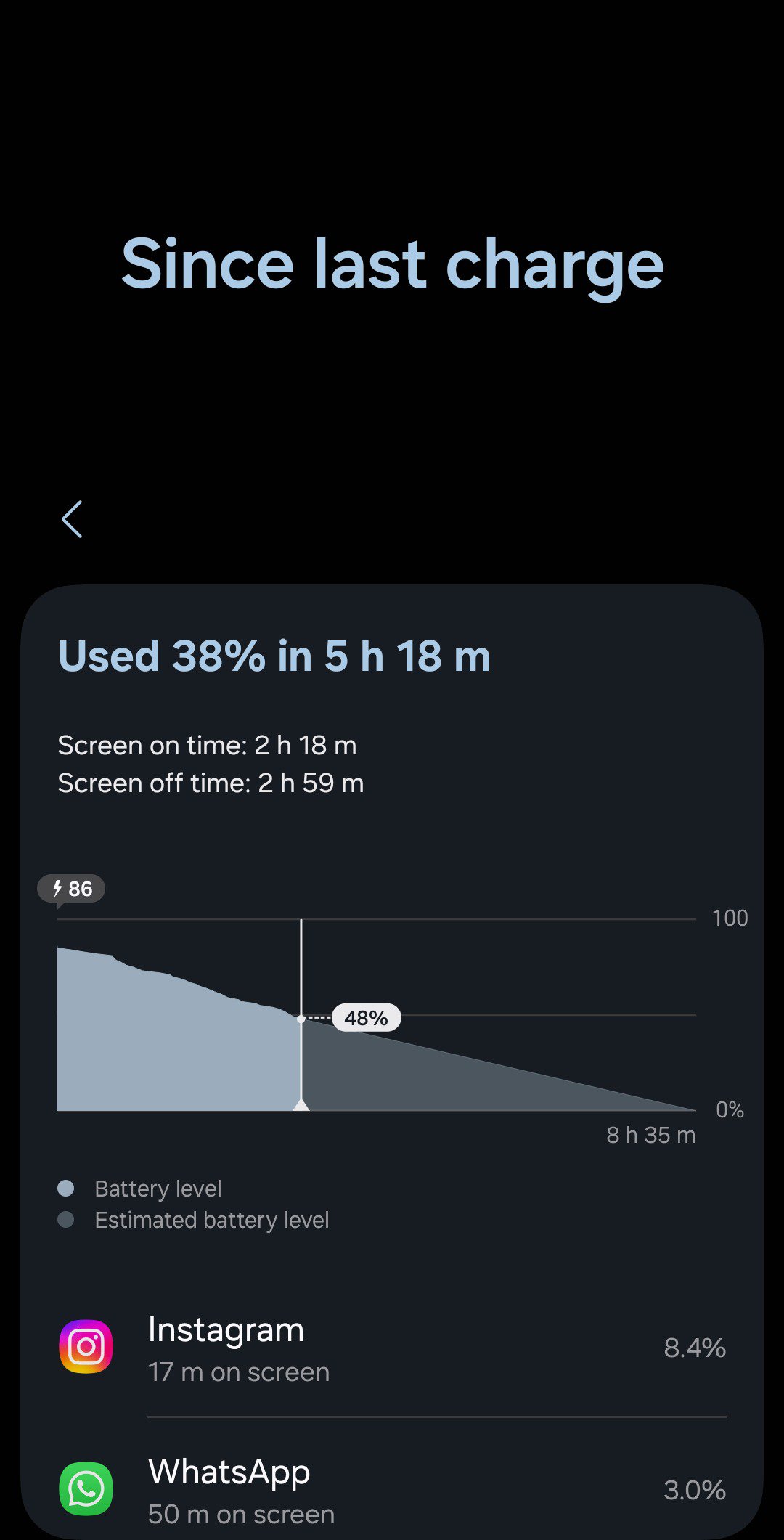Tap the WhatsApp app icon
This screenshot has height=1540, width=784.
tap(86, 1488)
